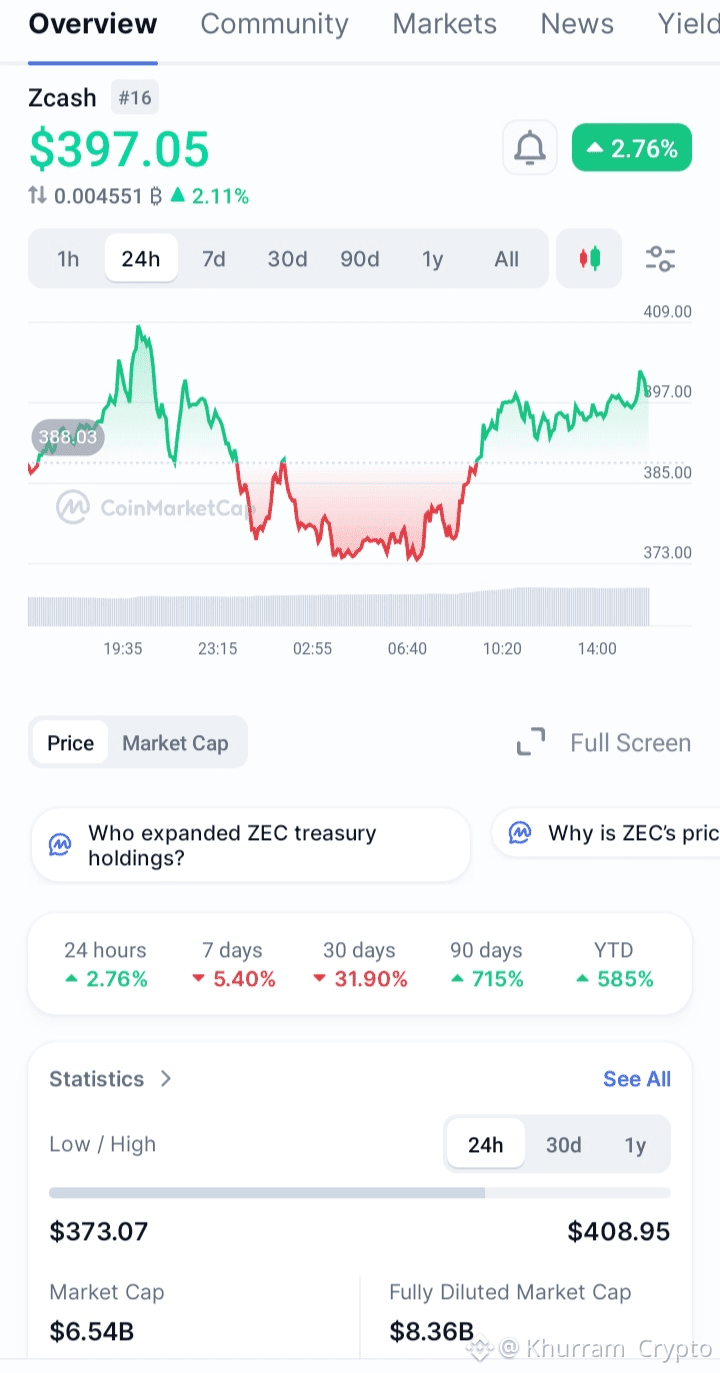
Task: Select 30d Low/High range
Action: [563, 1144]
